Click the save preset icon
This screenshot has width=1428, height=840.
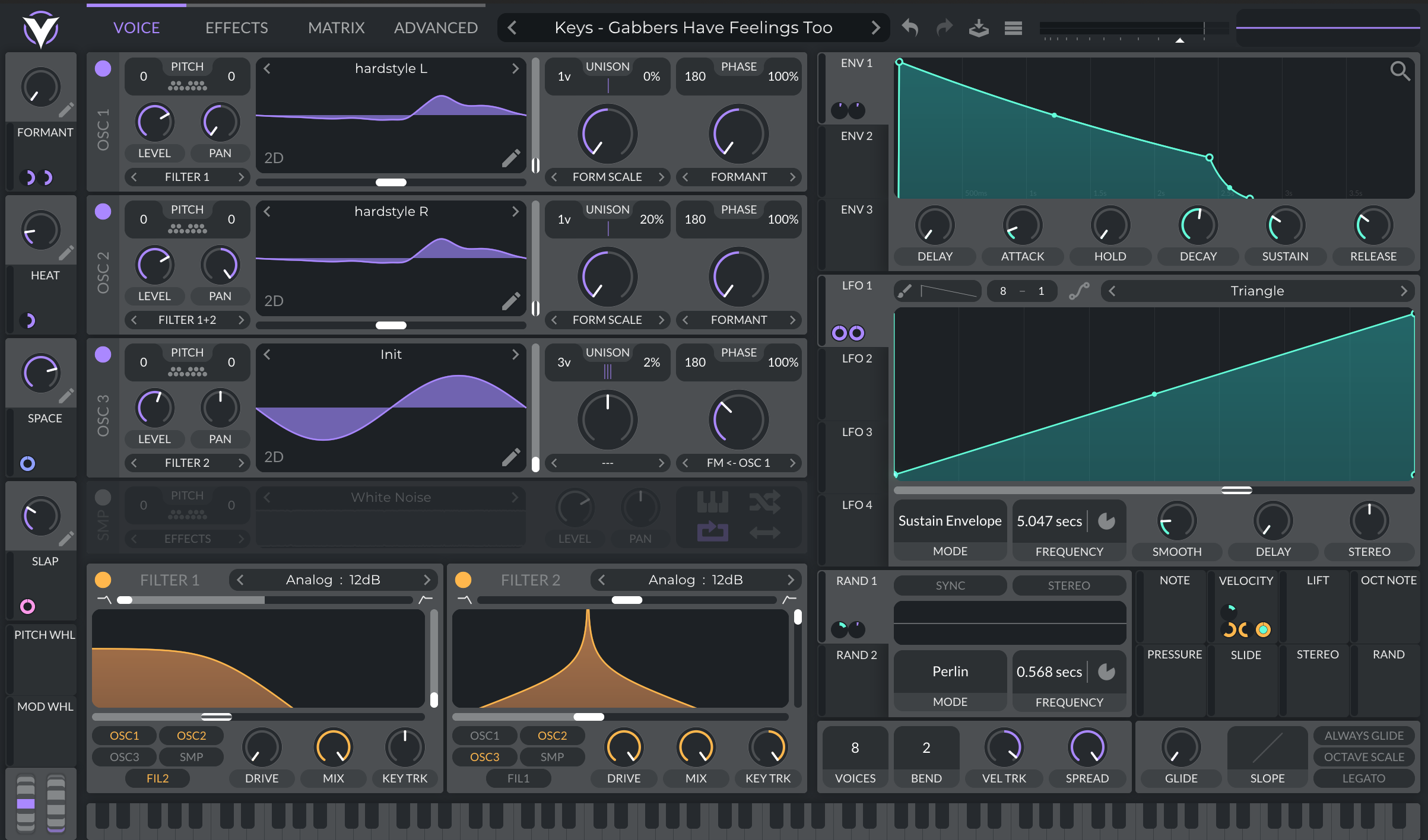(978, 27)
